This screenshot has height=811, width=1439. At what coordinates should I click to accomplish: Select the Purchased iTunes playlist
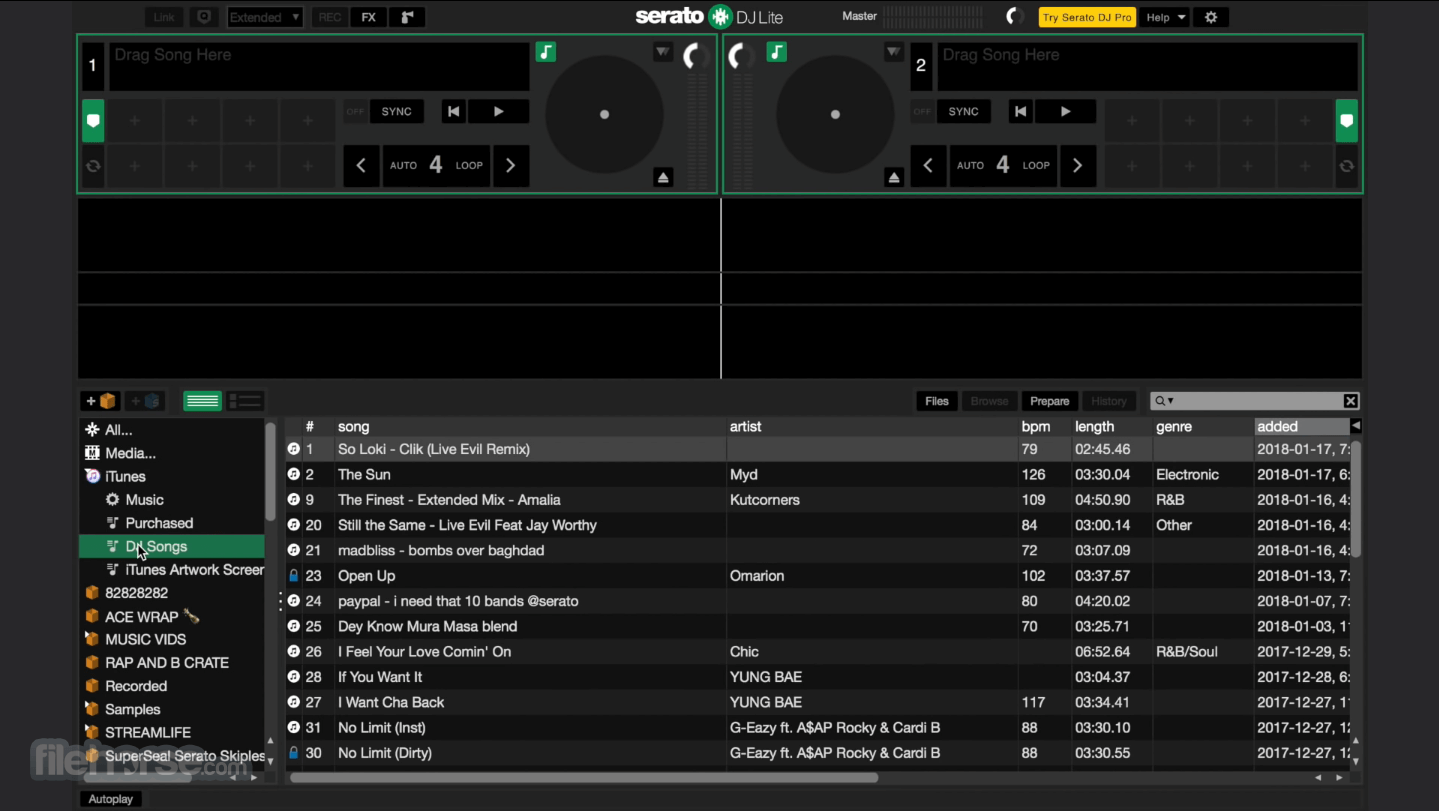point(159,523)
